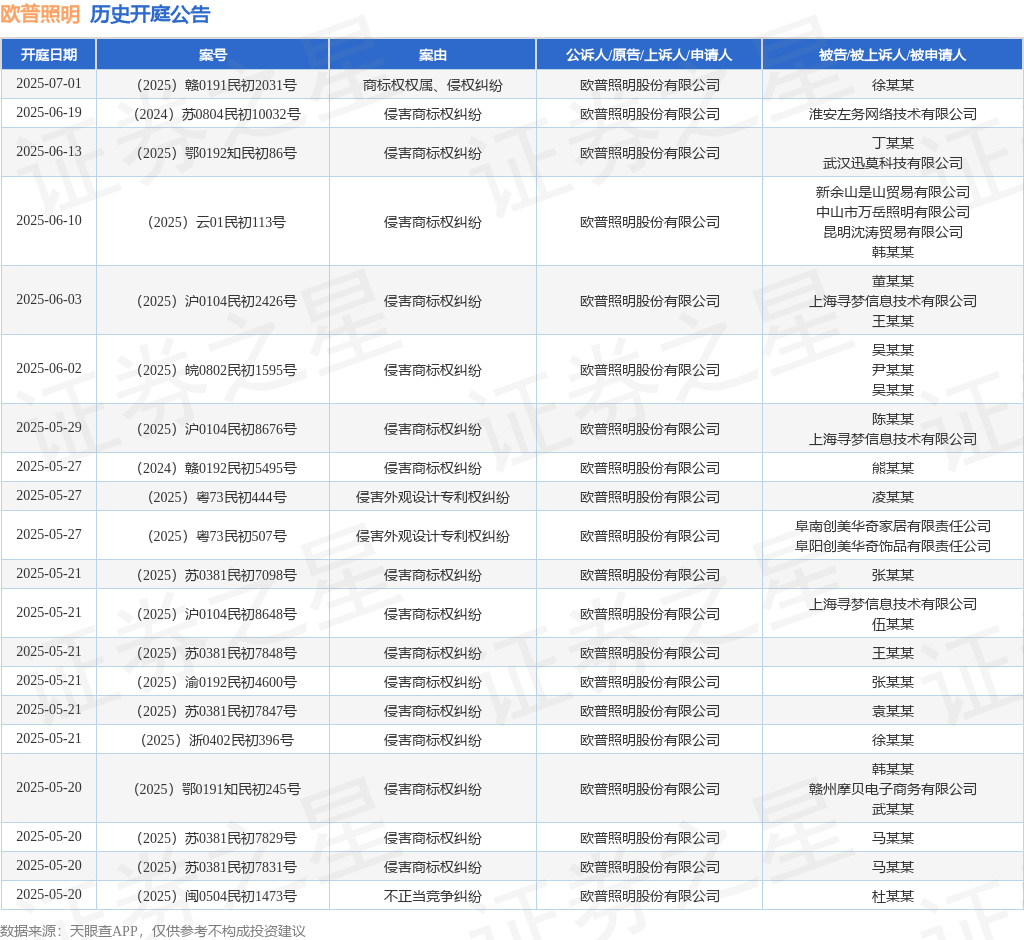This screenshot has height=940, width=1024.
Task: Click the 历史开庭公告 heading
Action: [150, 14]
